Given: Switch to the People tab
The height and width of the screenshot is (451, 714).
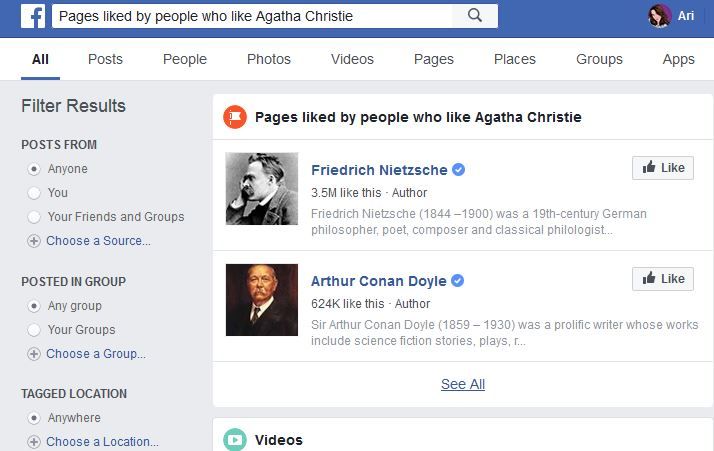Looking at the screenshot, I should tap(185, 59).
